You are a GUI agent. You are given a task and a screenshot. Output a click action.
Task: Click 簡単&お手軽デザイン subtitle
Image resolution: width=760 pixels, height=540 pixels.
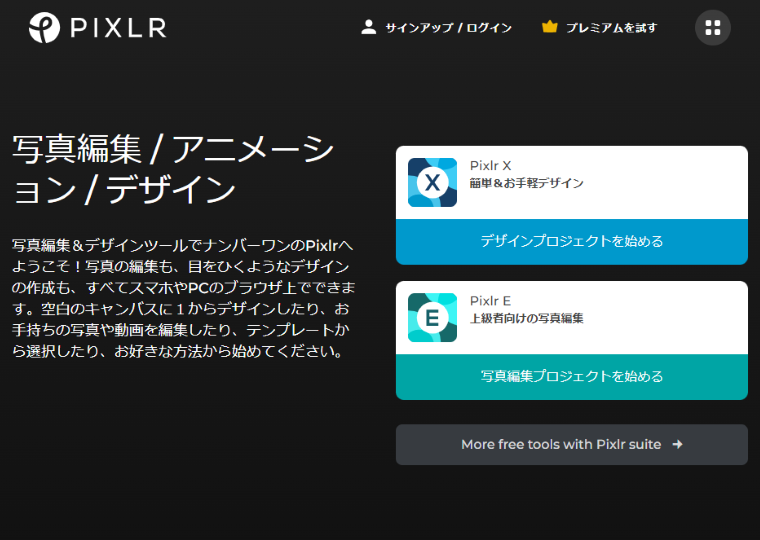pos(526,183)
